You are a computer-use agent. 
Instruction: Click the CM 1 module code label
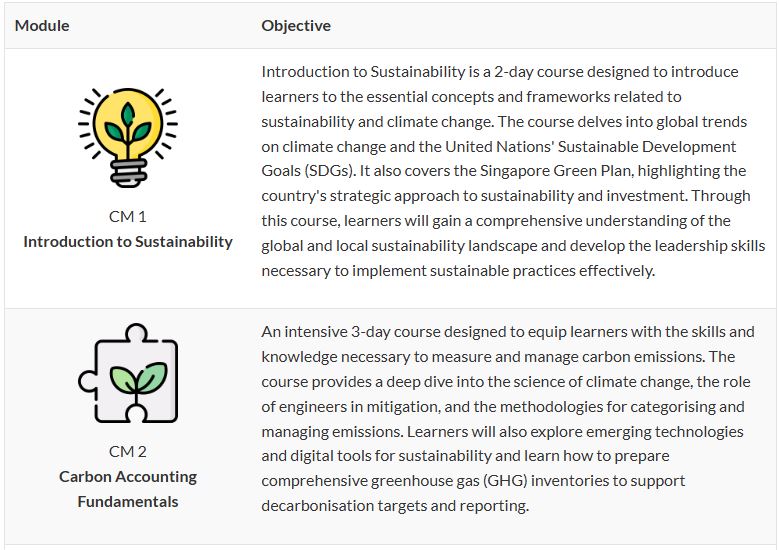[128, 217]
